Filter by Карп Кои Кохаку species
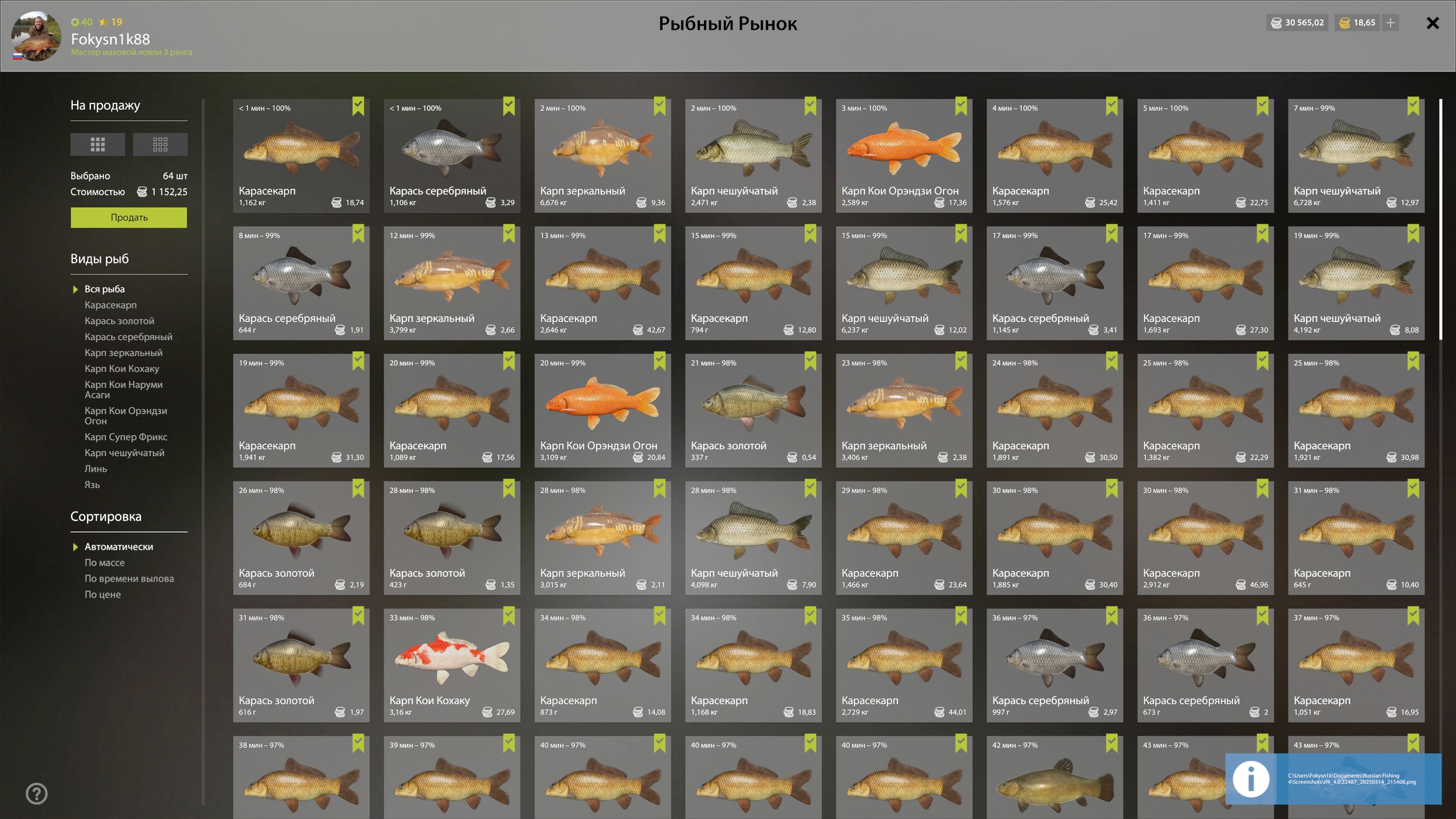The image size is (1456, 819). [122, 369]
